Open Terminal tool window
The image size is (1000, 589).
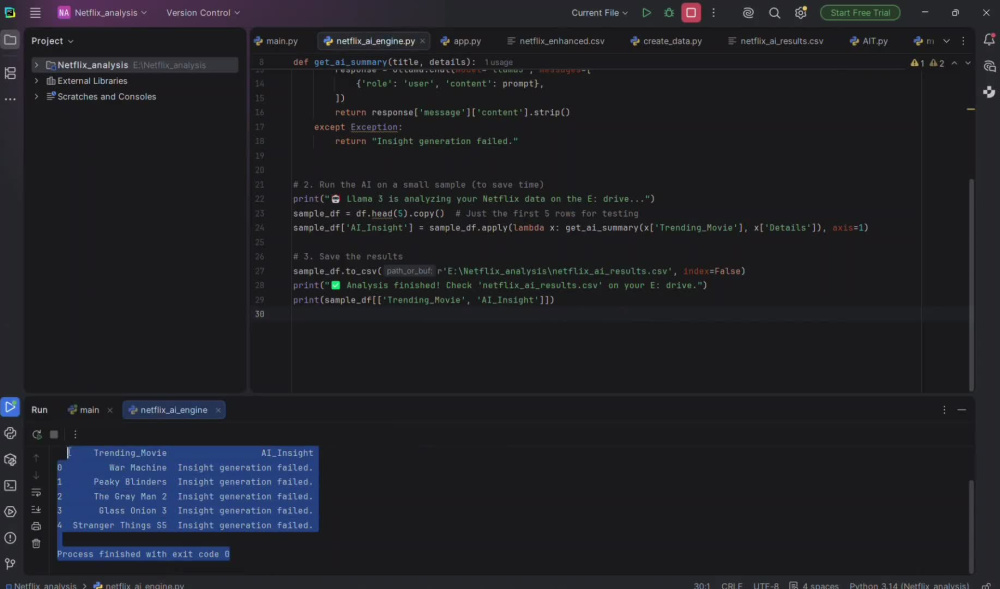click(x=10, y=486)
